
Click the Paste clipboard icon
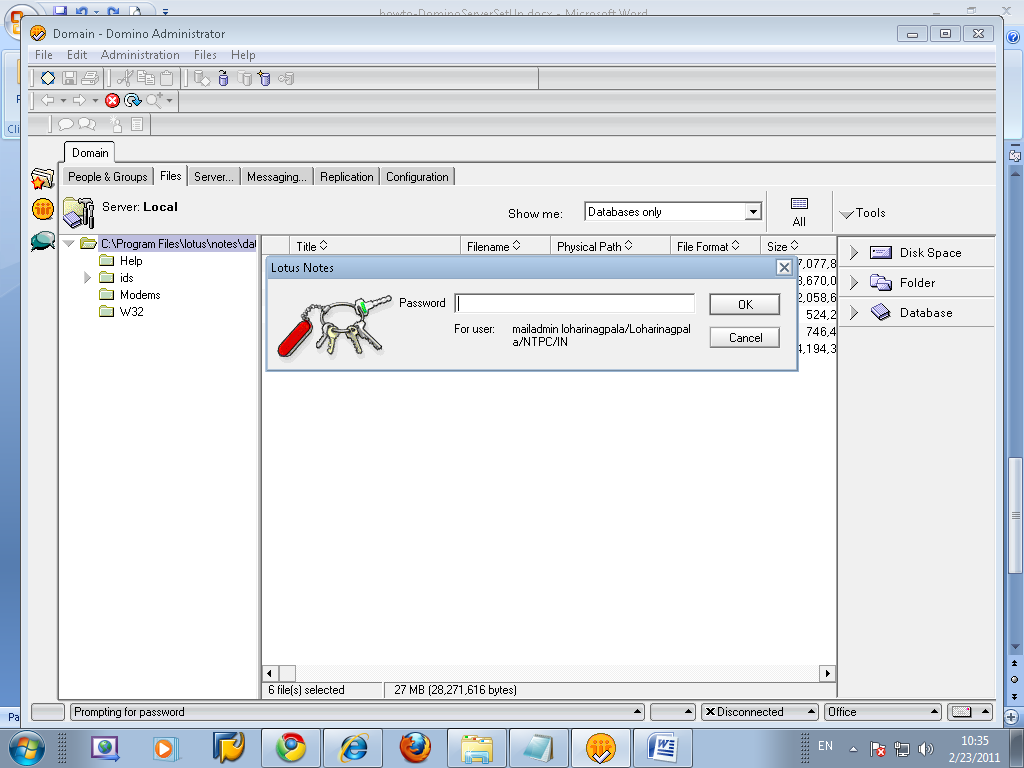167,78
